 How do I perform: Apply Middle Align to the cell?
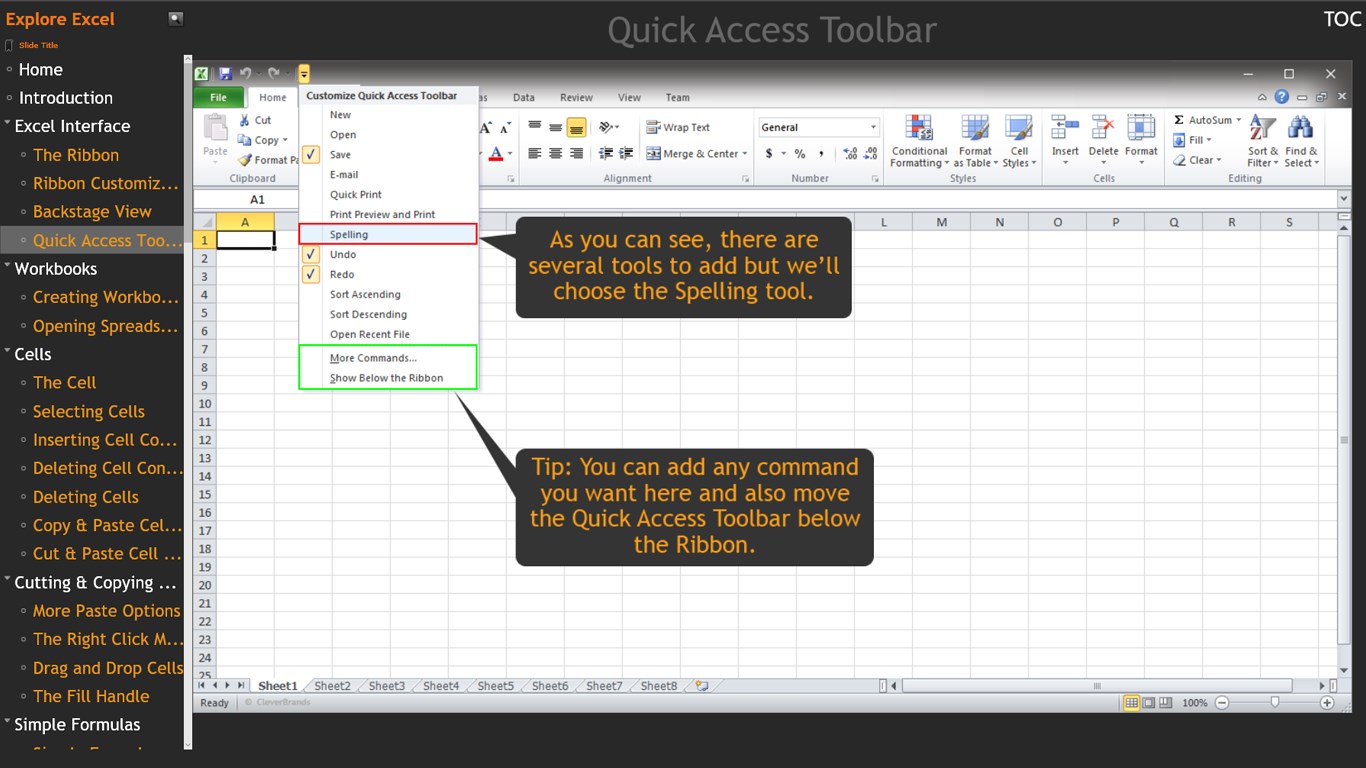555,127
